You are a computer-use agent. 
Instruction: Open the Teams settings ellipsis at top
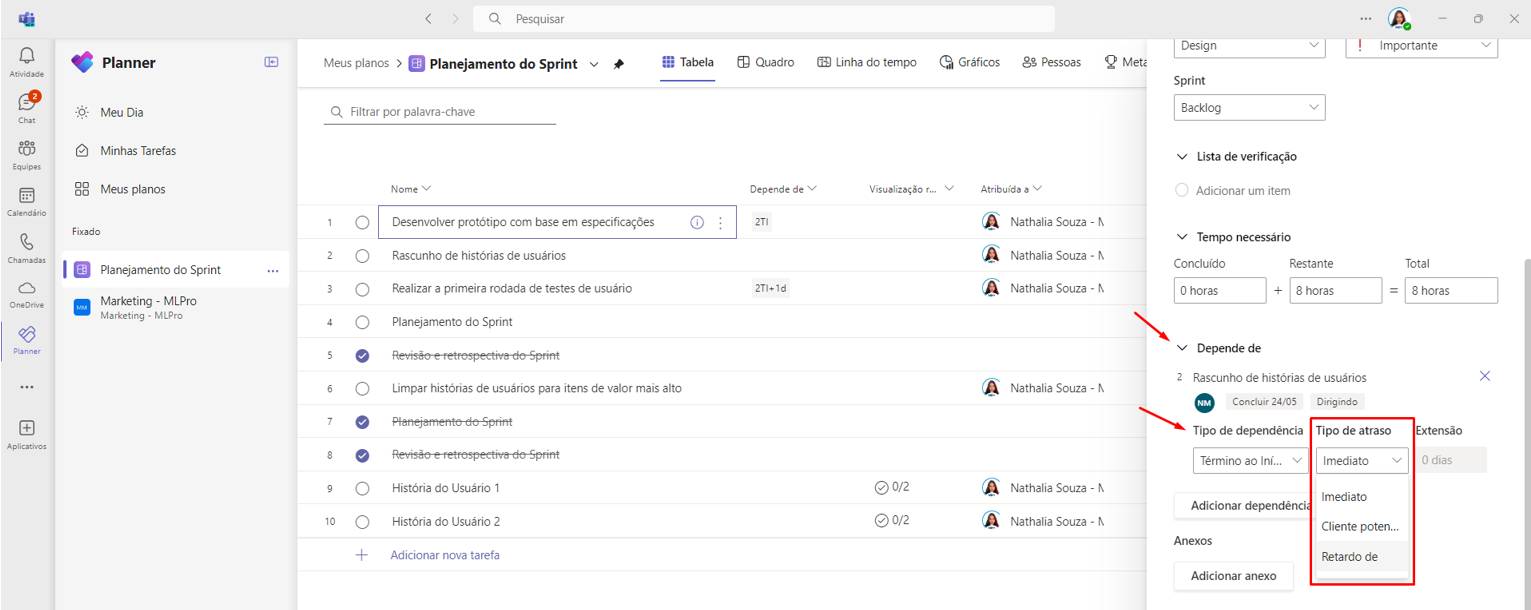(1366, 19)
